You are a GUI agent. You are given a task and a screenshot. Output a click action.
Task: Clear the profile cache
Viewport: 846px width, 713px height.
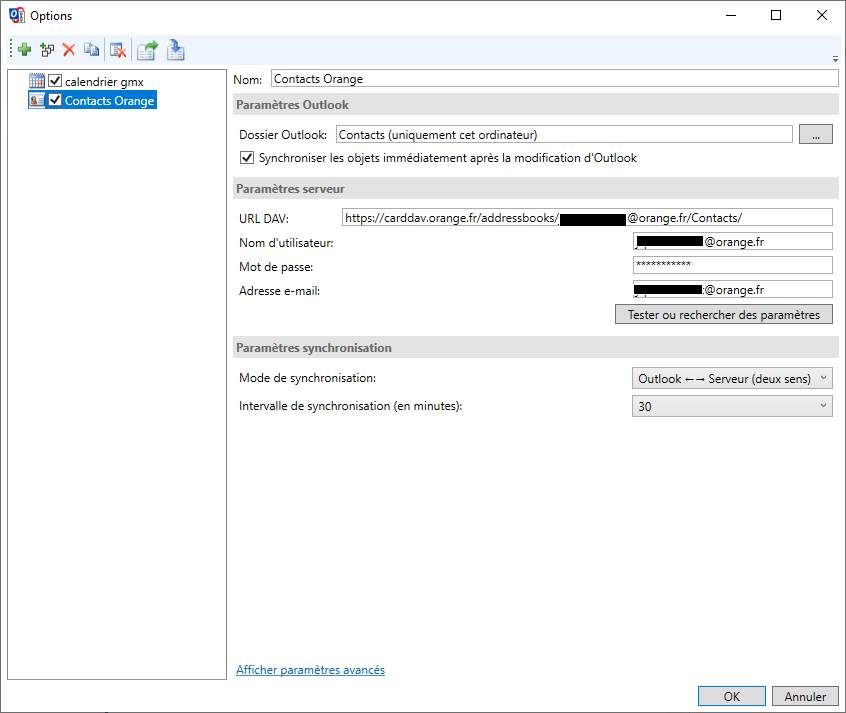120,49
